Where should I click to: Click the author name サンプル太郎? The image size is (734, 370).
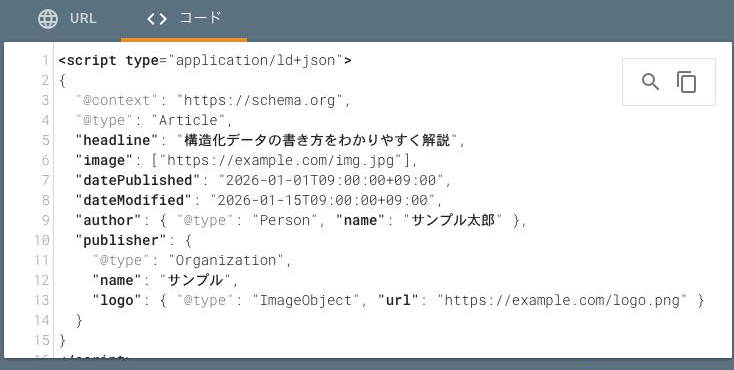coord(453,220)
